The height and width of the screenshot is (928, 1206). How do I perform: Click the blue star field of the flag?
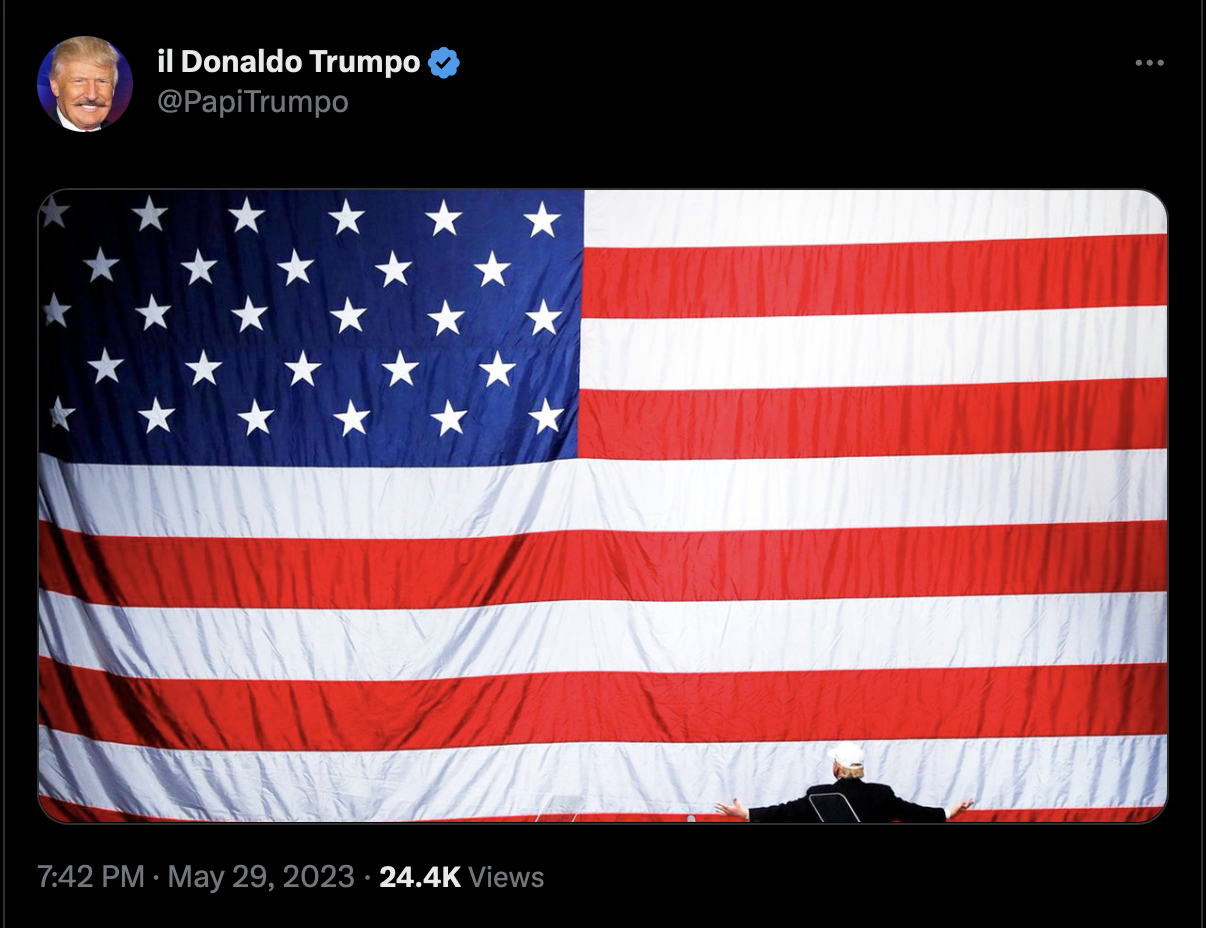point(310,325)
